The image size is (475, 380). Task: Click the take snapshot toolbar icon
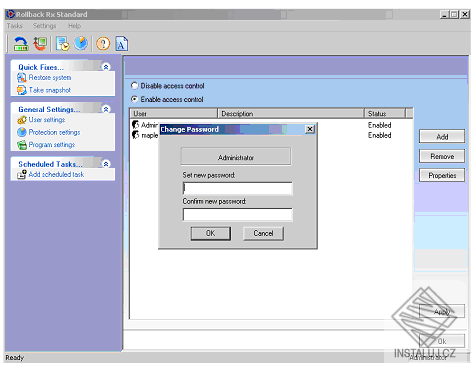[x=40, y=44]
